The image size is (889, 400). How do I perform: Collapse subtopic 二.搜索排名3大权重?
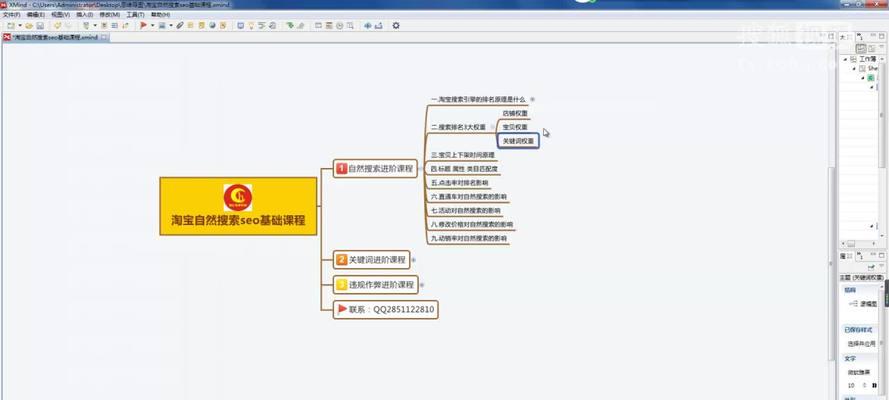pos(492,127)
